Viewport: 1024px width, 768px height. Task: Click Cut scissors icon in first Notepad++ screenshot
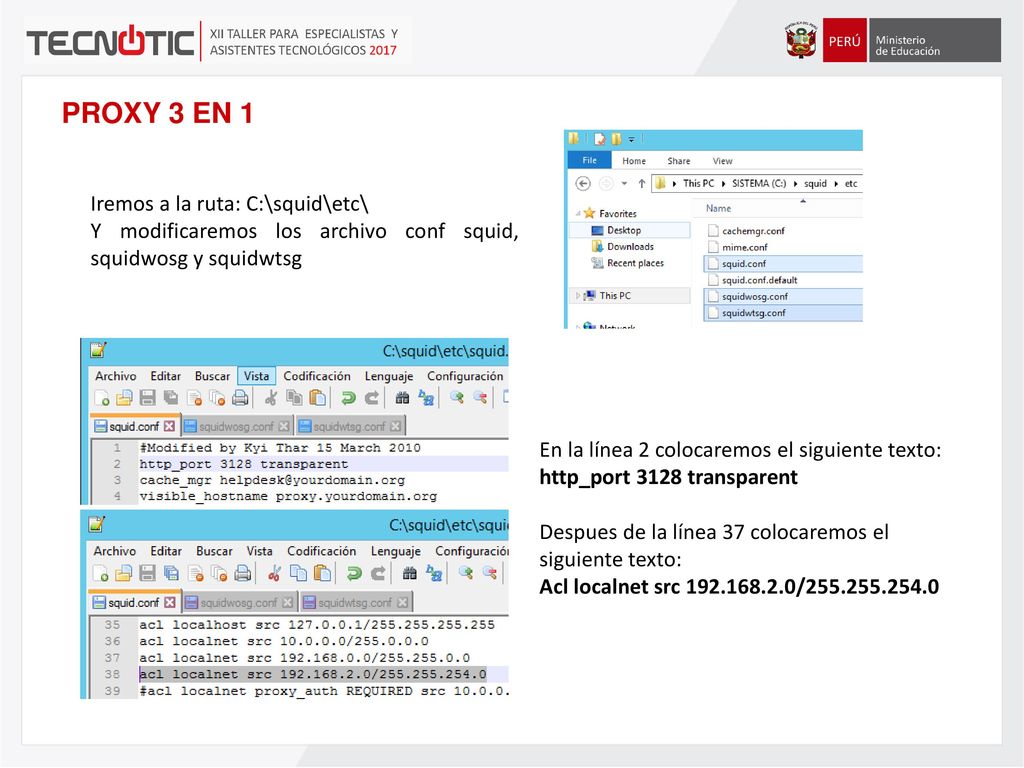tap(271, 397)
